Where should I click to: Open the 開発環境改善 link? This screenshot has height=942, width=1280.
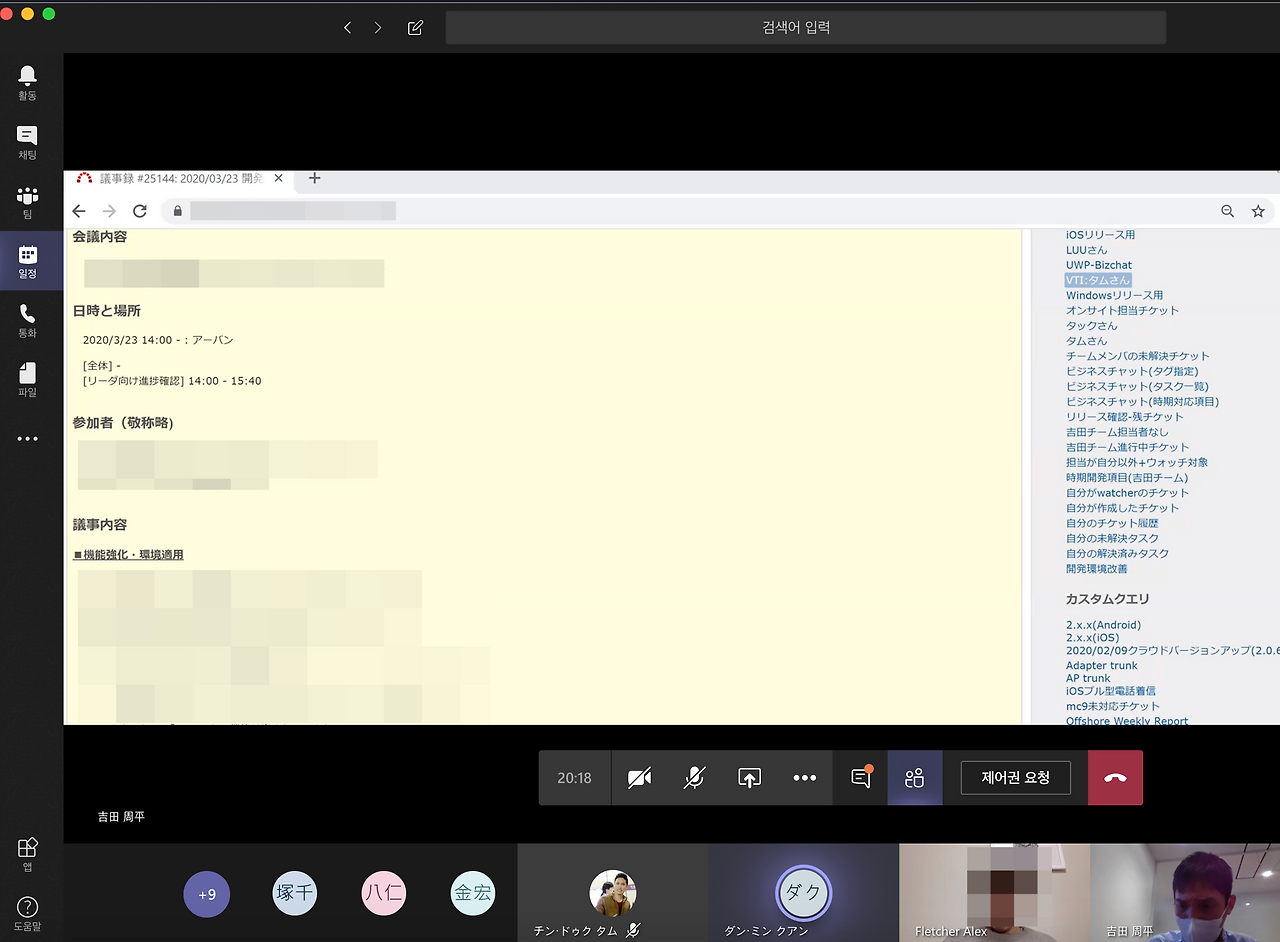(1096, 569)
